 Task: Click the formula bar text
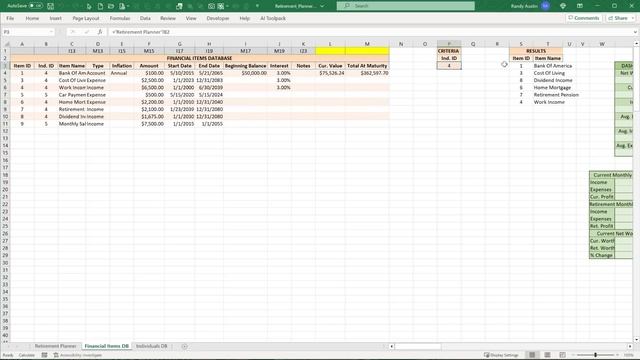coord(140,32)
